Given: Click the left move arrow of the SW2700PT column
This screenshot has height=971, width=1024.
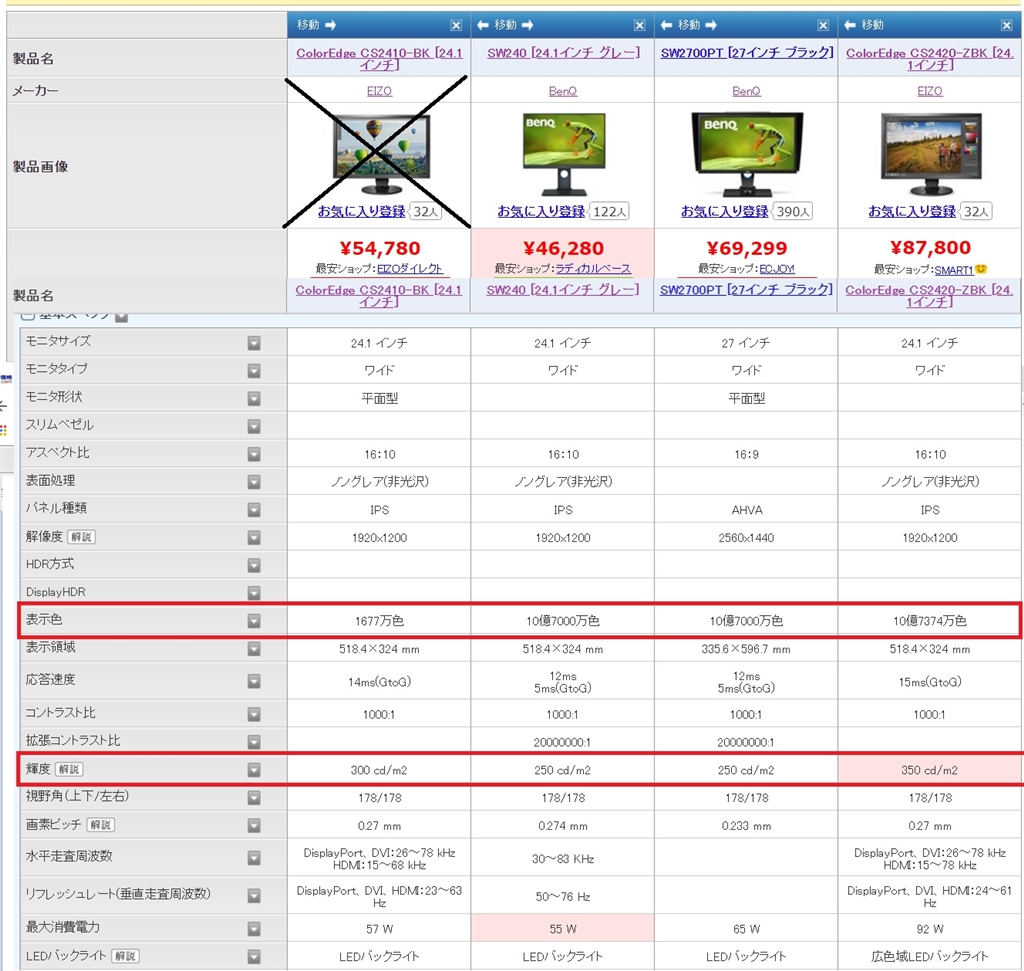Looking at the screenshot, I should tap(667, 25).
